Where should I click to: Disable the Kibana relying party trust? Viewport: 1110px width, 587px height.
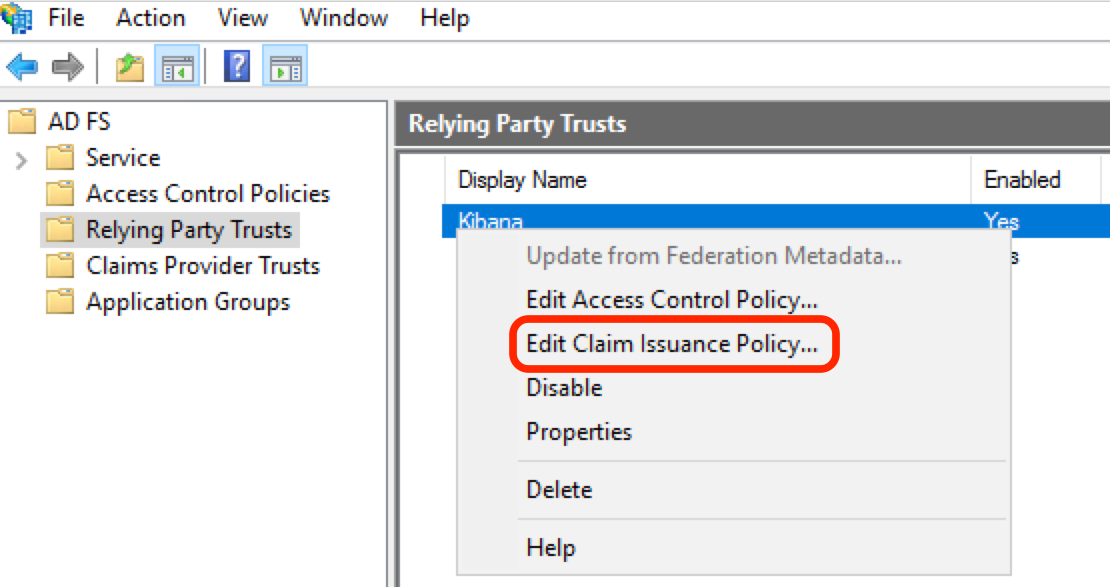pos(563,387)
